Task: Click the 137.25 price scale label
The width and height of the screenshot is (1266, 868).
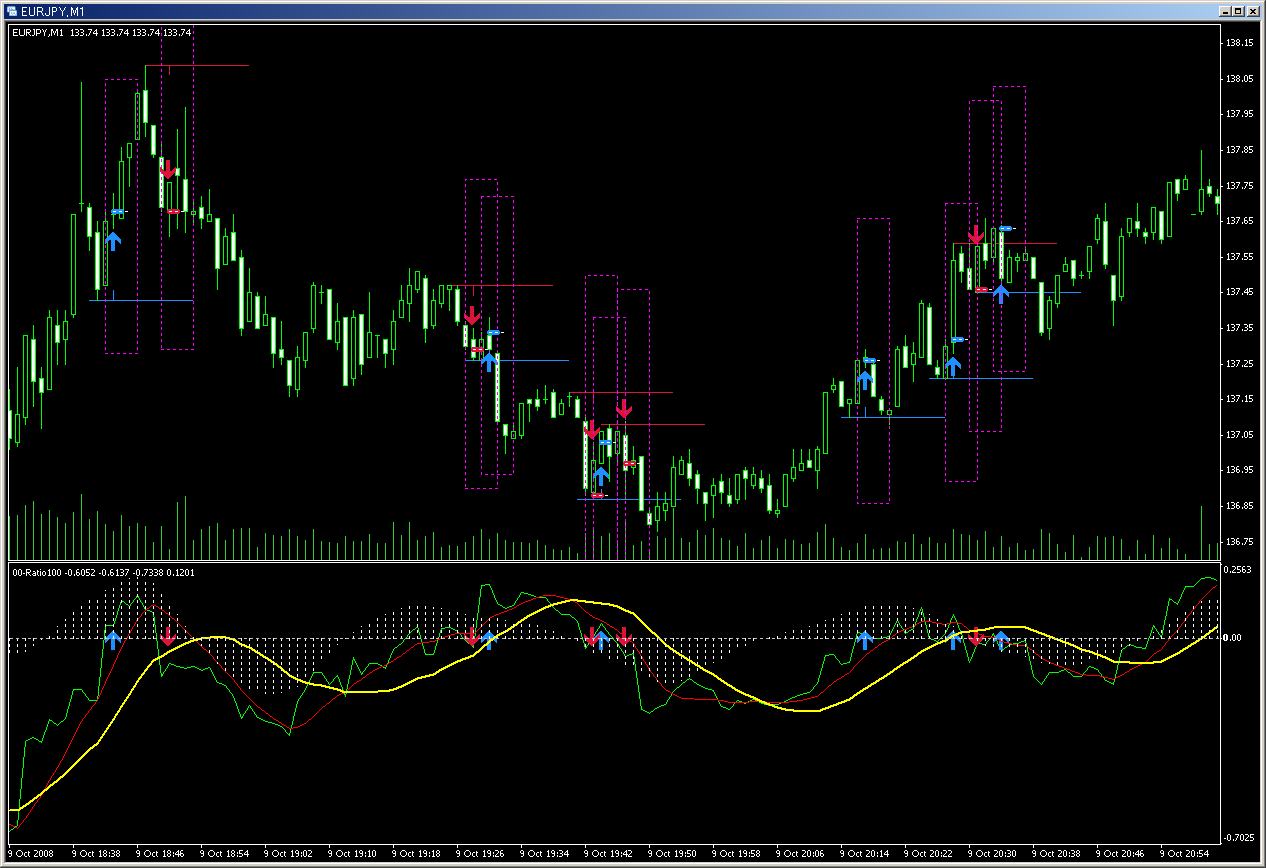Action: (1240, 363)
